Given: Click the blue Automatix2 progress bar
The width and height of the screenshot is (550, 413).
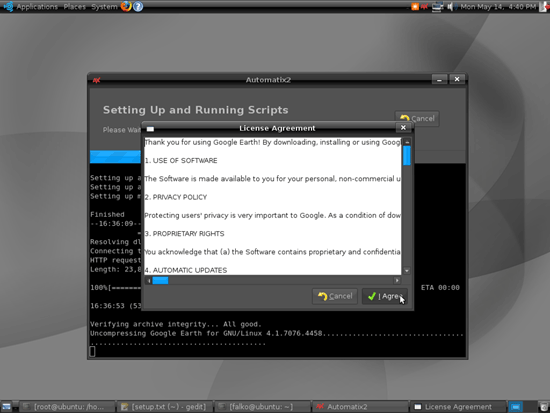Looking at the screenshot, I should click(x=115, y=156).
